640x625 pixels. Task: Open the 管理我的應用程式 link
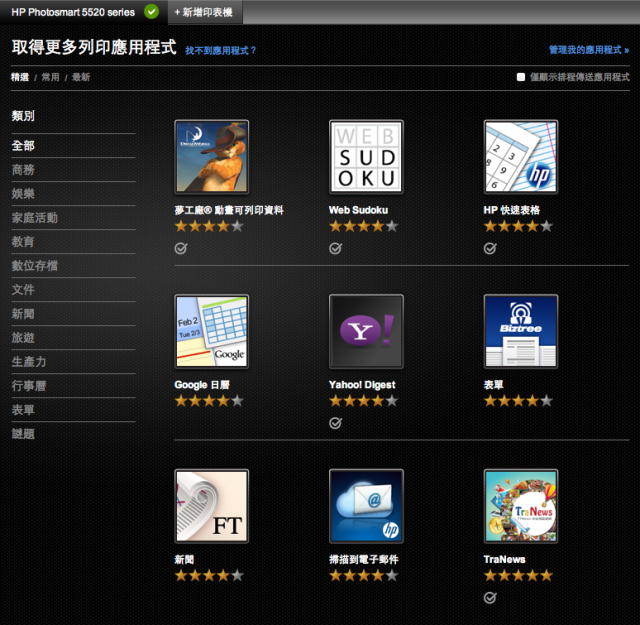click(x=589, y=50)
